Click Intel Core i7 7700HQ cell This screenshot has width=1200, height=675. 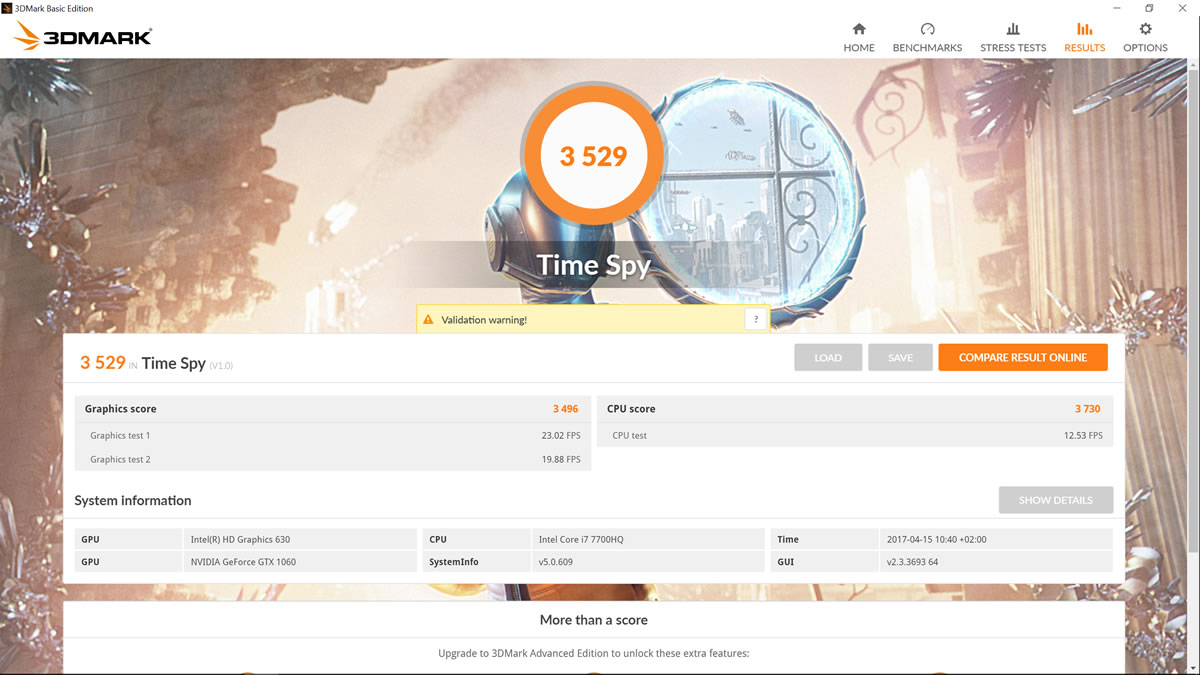click(x=649, y=540)
